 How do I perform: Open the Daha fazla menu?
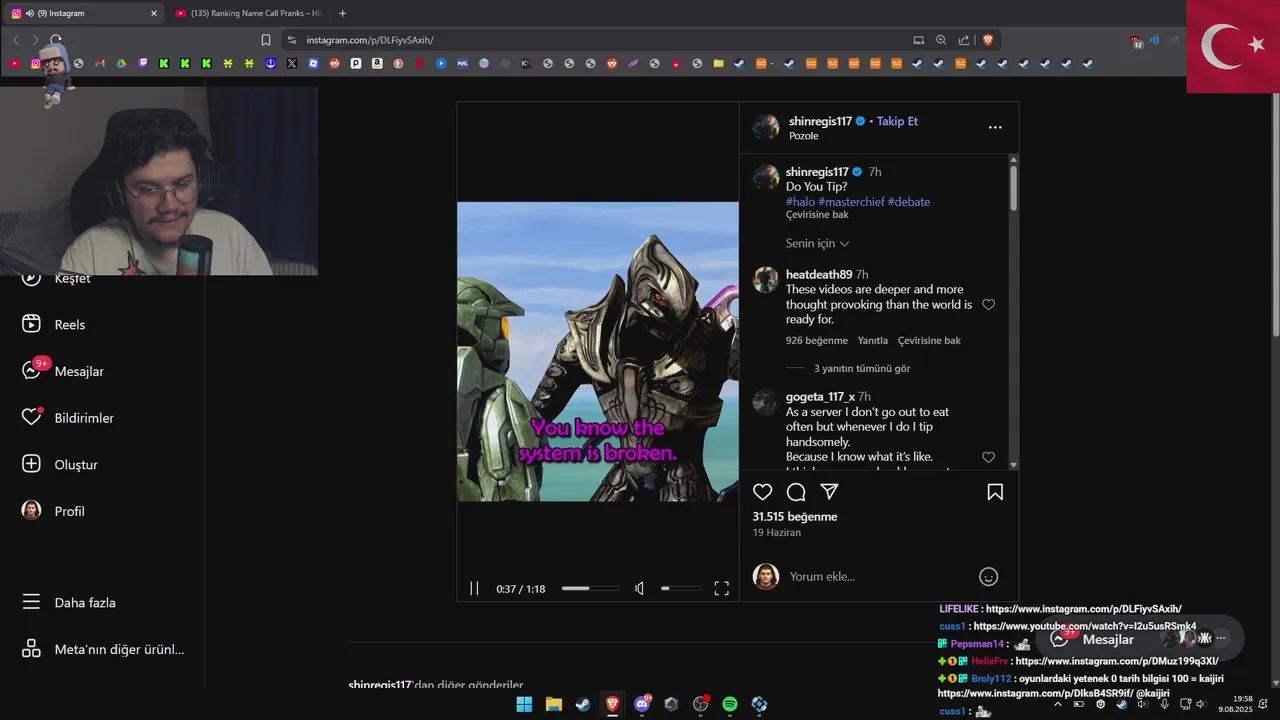pyautogui.click(x=70, y=603)
